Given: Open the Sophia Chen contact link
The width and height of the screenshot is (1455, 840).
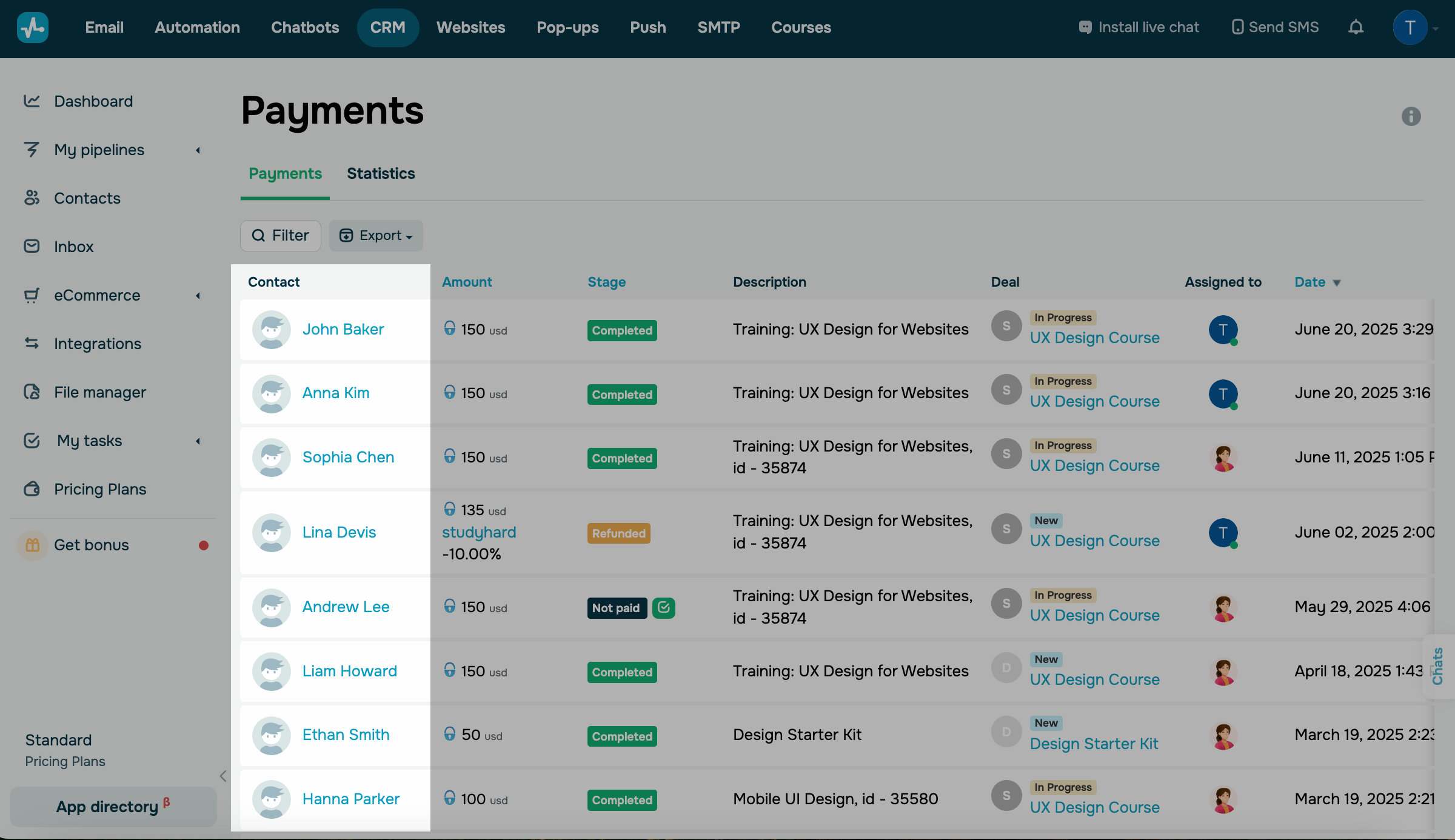Looking at the screenshot, I should coord(348,458).
